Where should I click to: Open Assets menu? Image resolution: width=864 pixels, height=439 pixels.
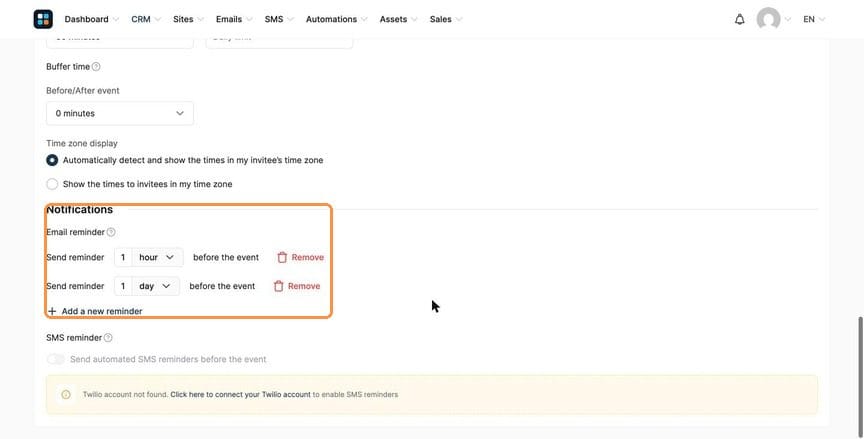pos(398,19)
